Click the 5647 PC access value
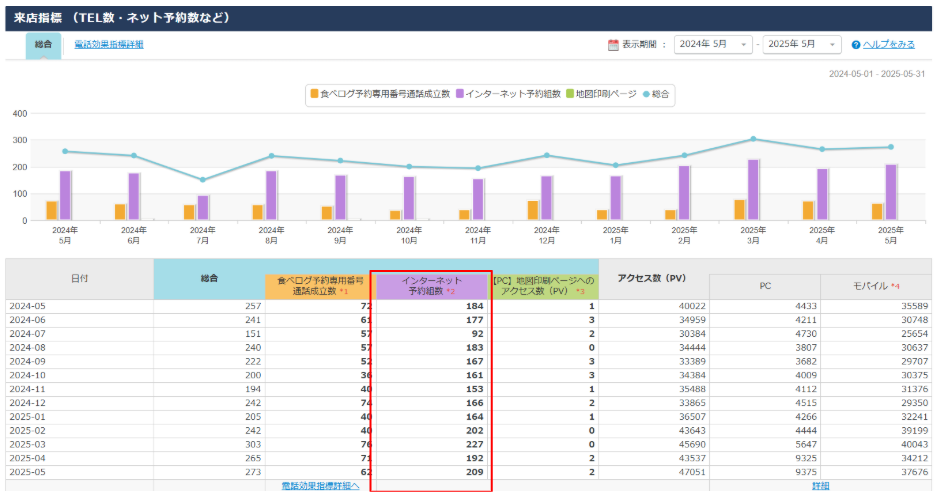 tap(806, 444)
